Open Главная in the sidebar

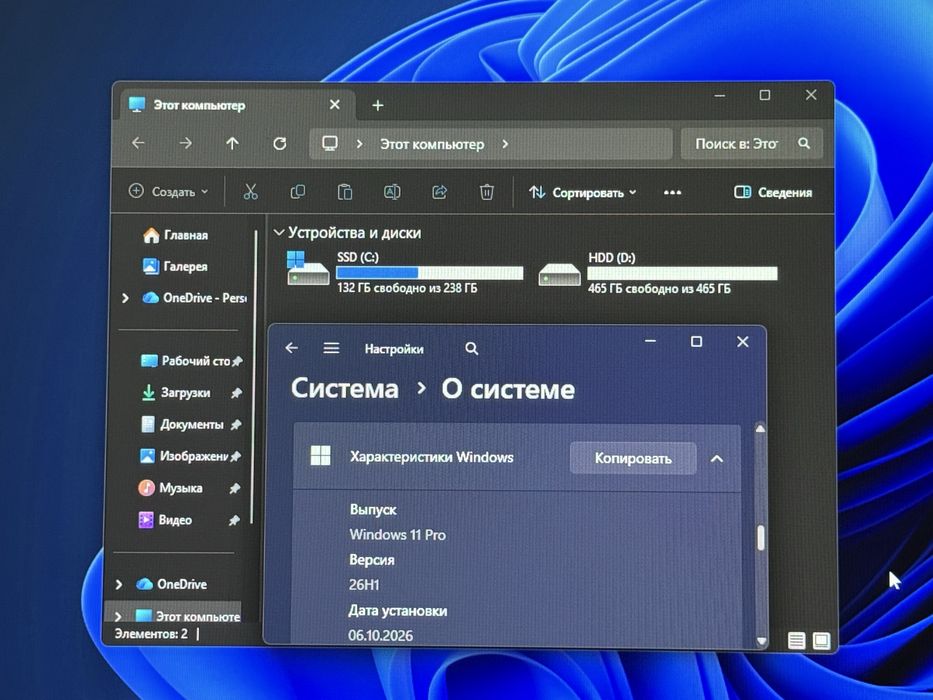176,235
